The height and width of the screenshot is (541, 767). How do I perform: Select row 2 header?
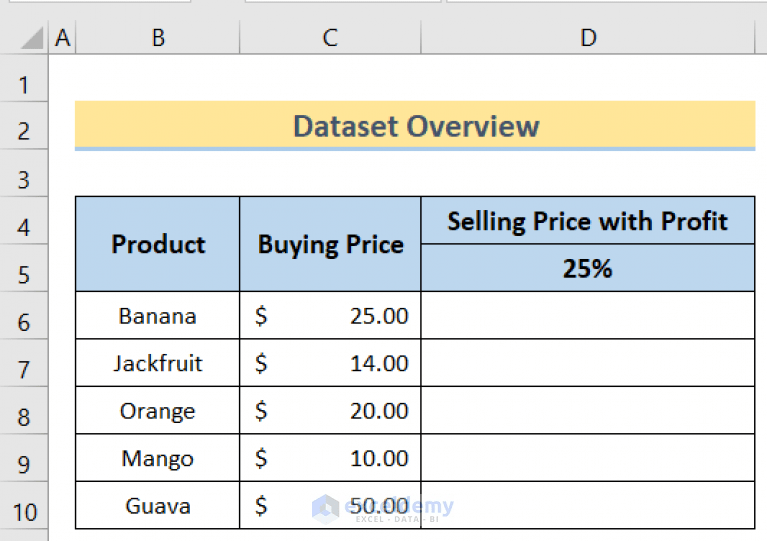coord(23,126)
